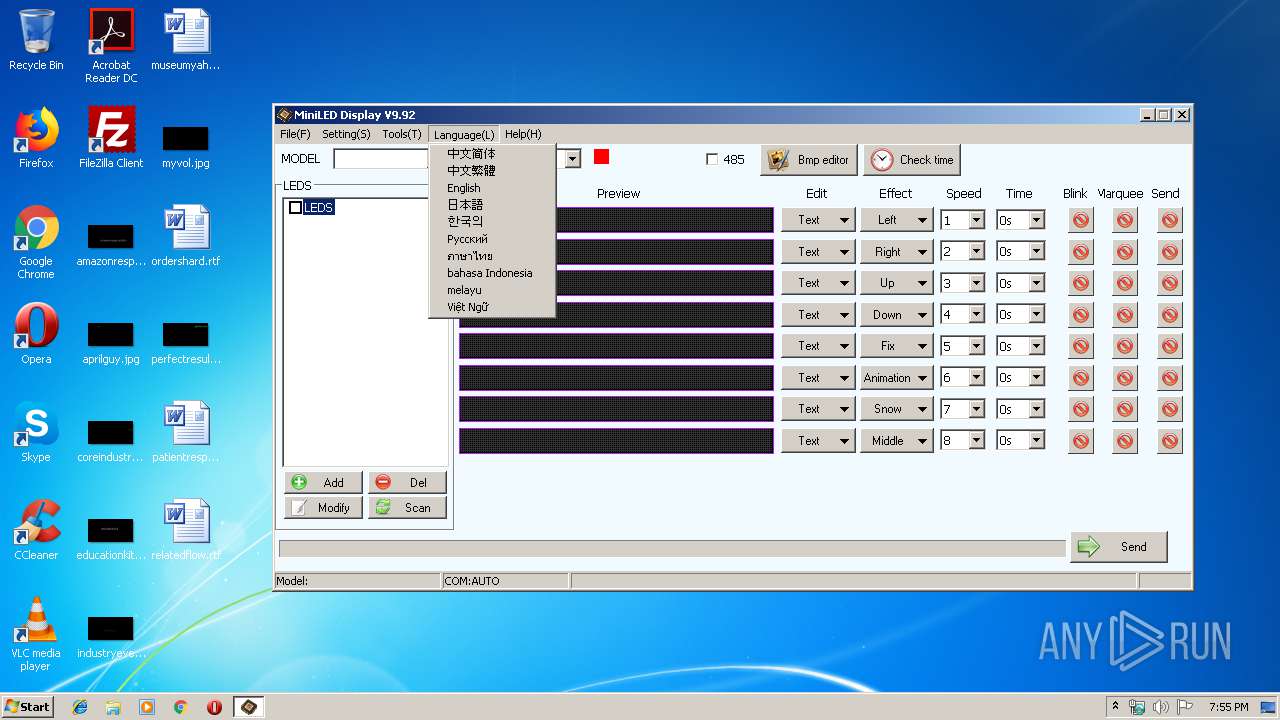Image resolution: width=1280 pixels, height=720 pixels.
Task: Open the File(F) menu
Action: (295, 134)
